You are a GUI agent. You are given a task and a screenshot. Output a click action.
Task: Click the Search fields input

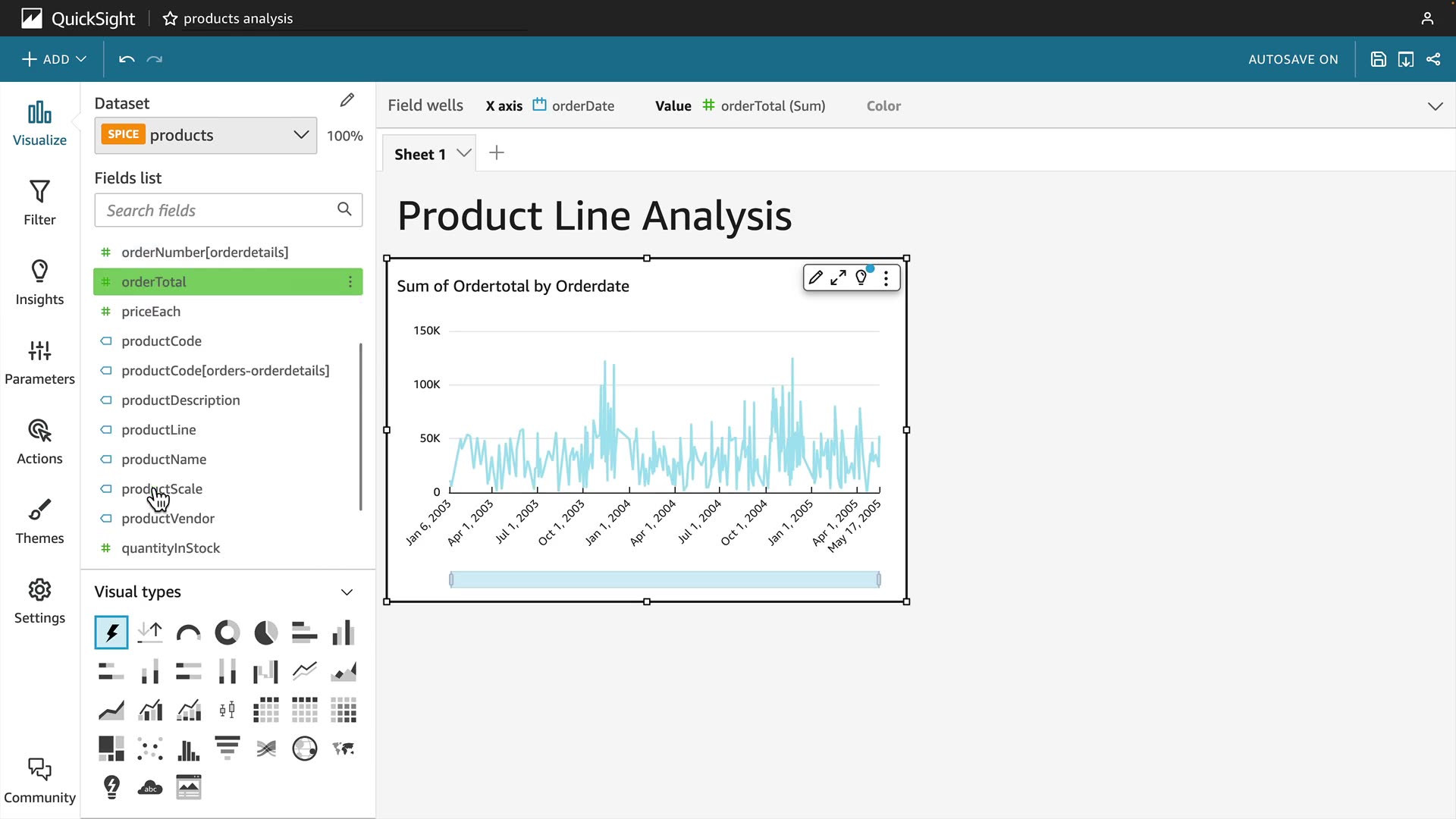point(216,210)
